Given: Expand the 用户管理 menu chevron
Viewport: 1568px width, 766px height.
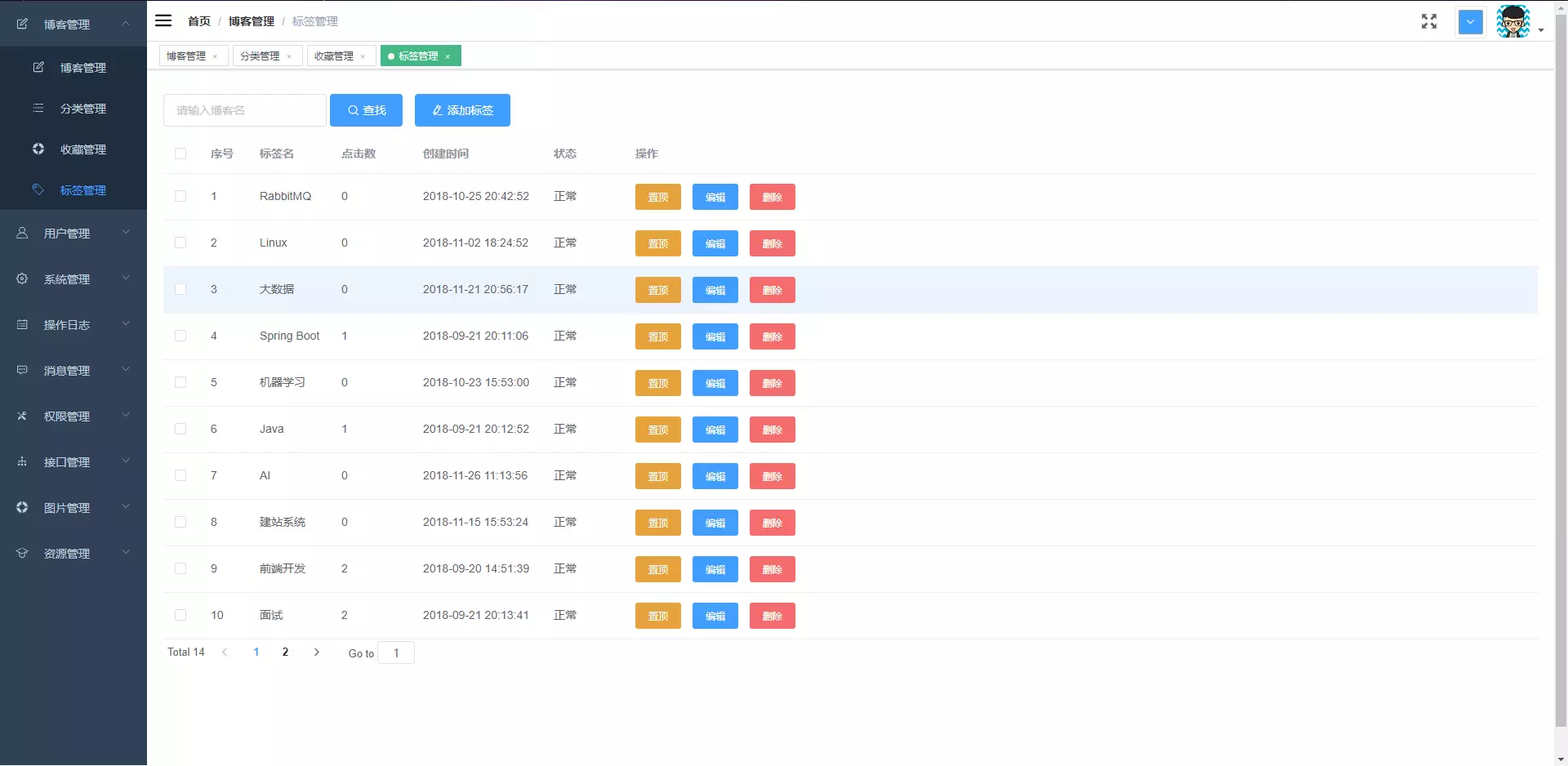Looking at the screenshot, I should tap(126, 232).
